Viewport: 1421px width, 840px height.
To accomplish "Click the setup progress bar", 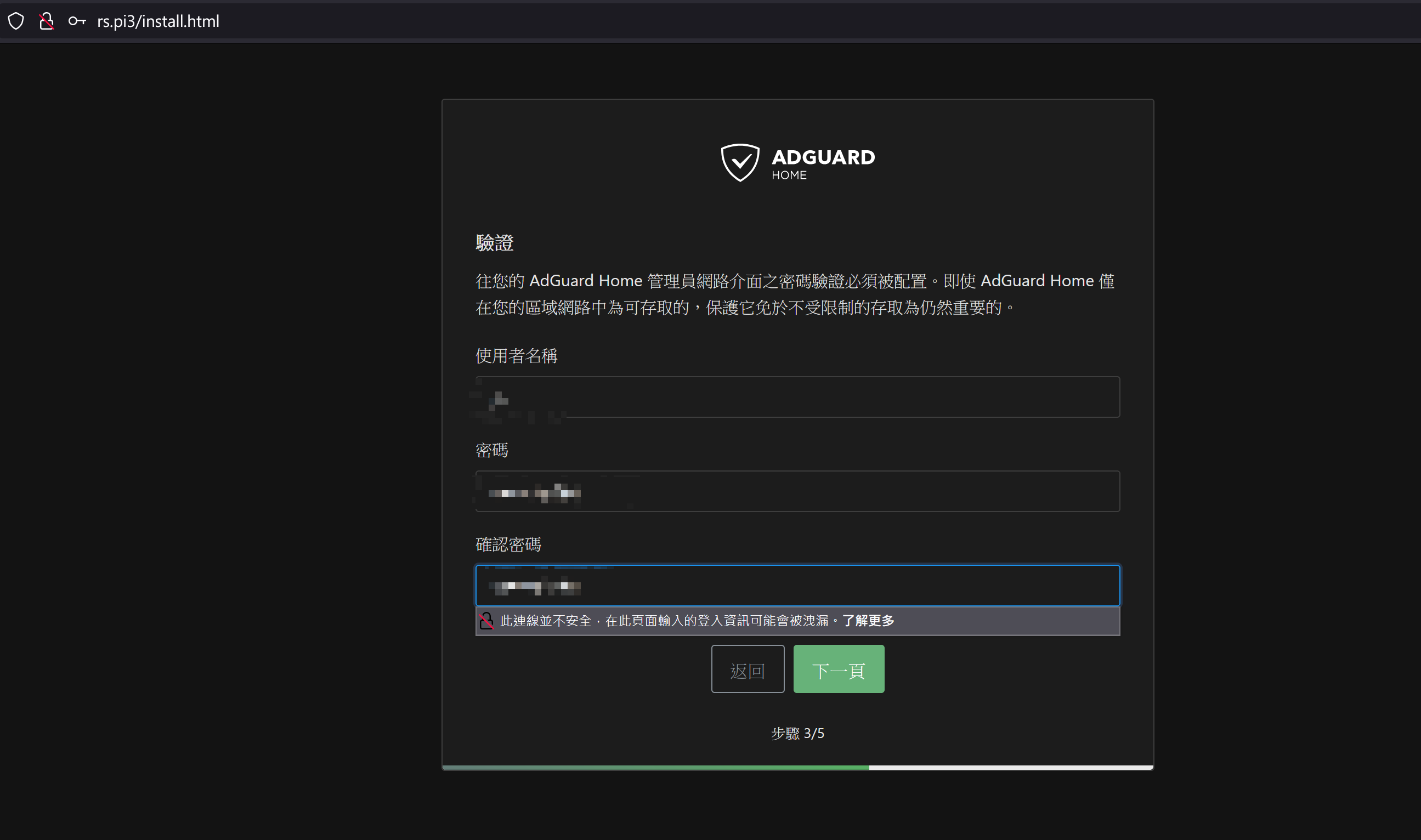I will [x=797, y=768].
